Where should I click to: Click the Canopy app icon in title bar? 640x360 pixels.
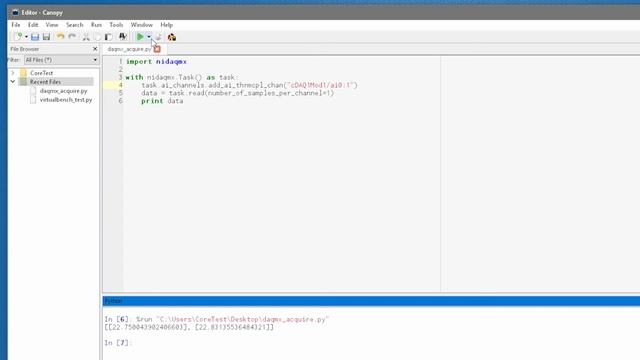point(15,13)
